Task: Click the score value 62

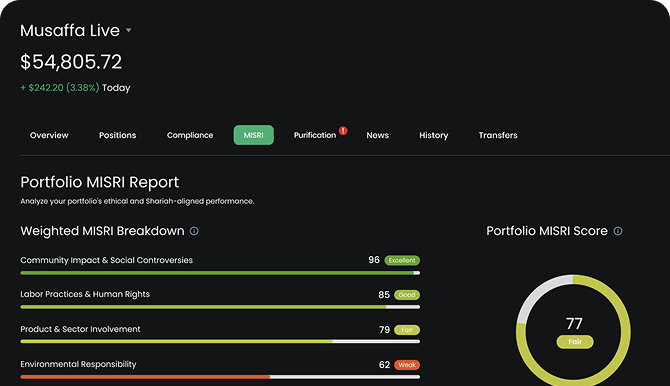Action: click(384, 365)
